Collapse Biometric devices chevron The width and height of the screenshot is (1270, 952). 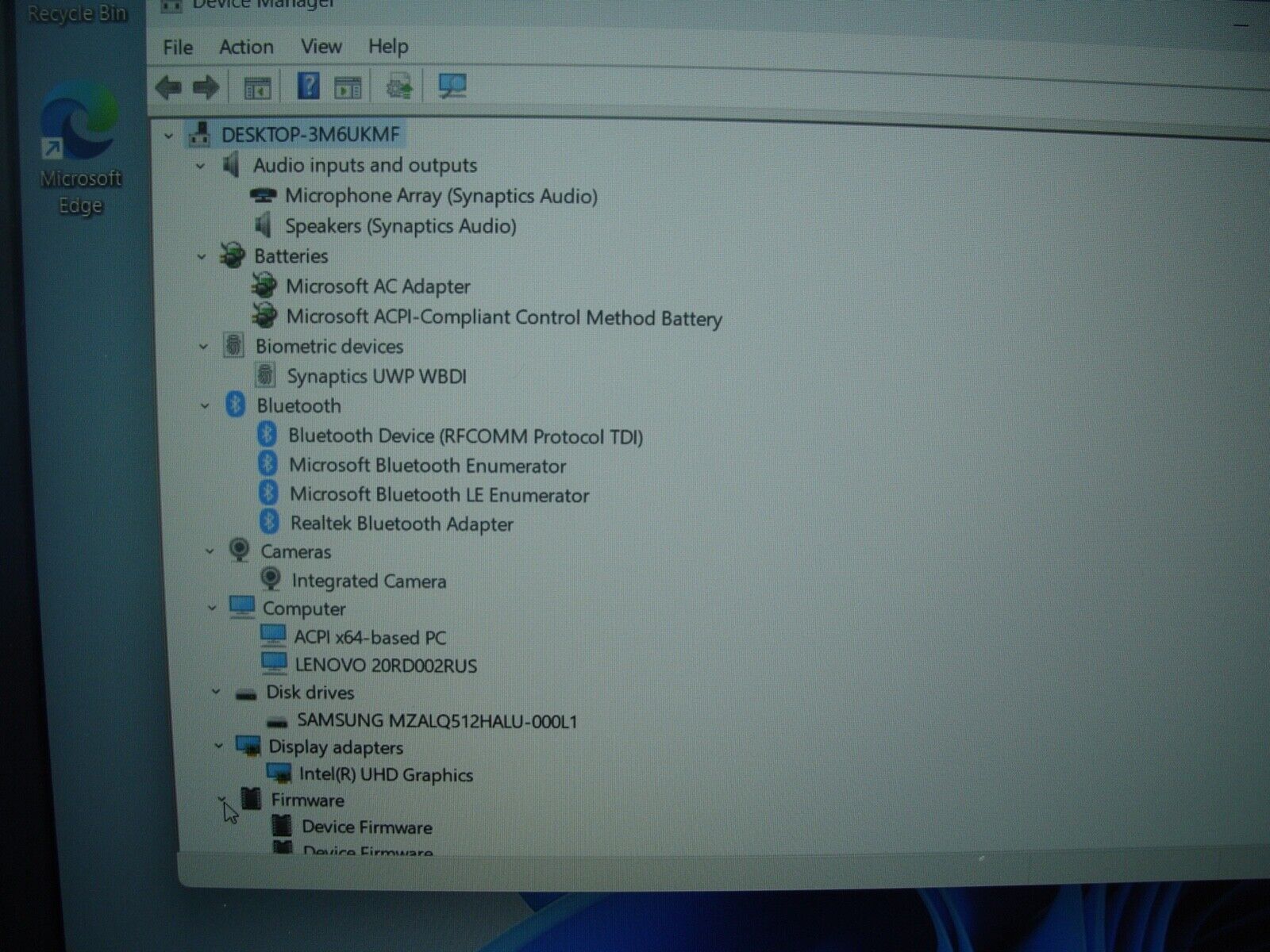[x=204, y=347]
